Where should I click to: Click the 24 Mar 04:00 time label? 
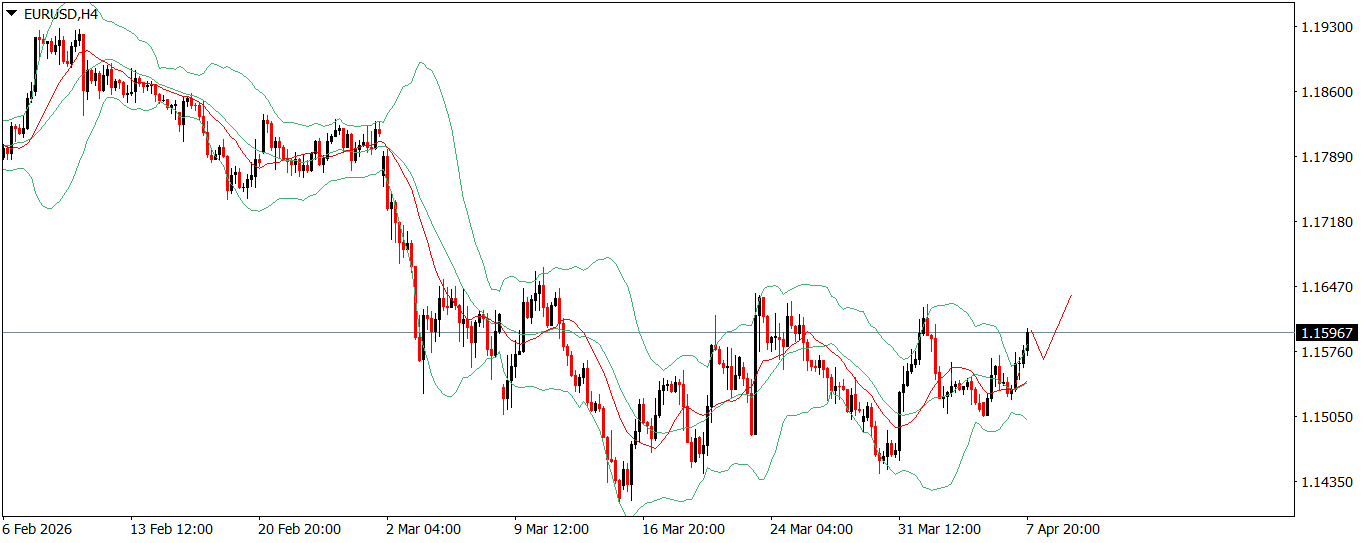point(812,529)
